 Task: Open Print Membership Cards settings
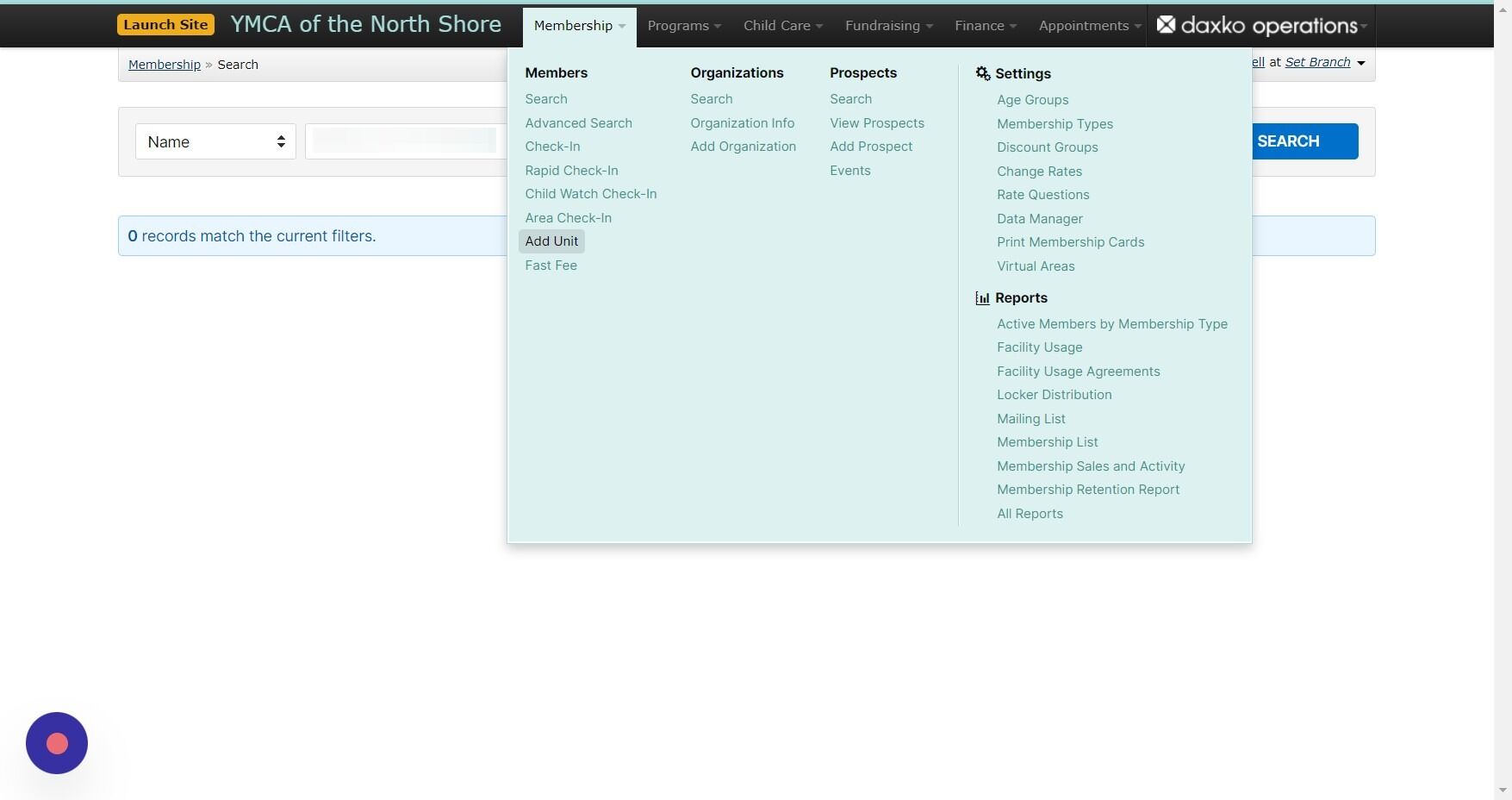pos(1070,242)
